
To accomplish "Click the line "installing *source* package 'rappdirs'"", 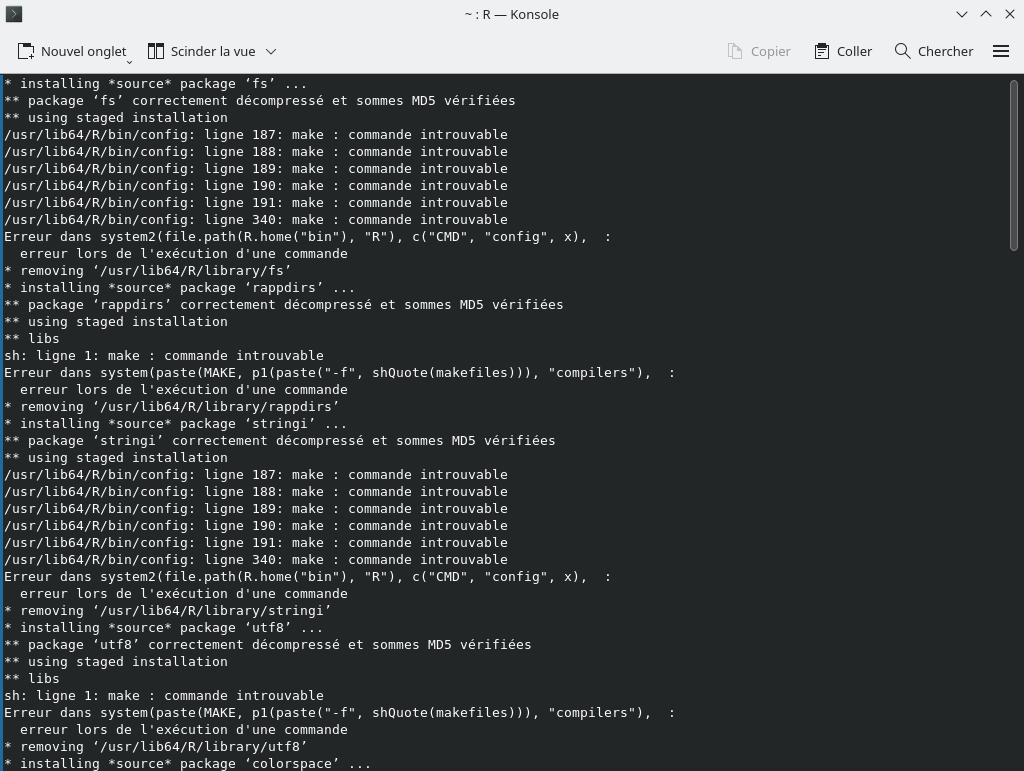I will (180, 287).
